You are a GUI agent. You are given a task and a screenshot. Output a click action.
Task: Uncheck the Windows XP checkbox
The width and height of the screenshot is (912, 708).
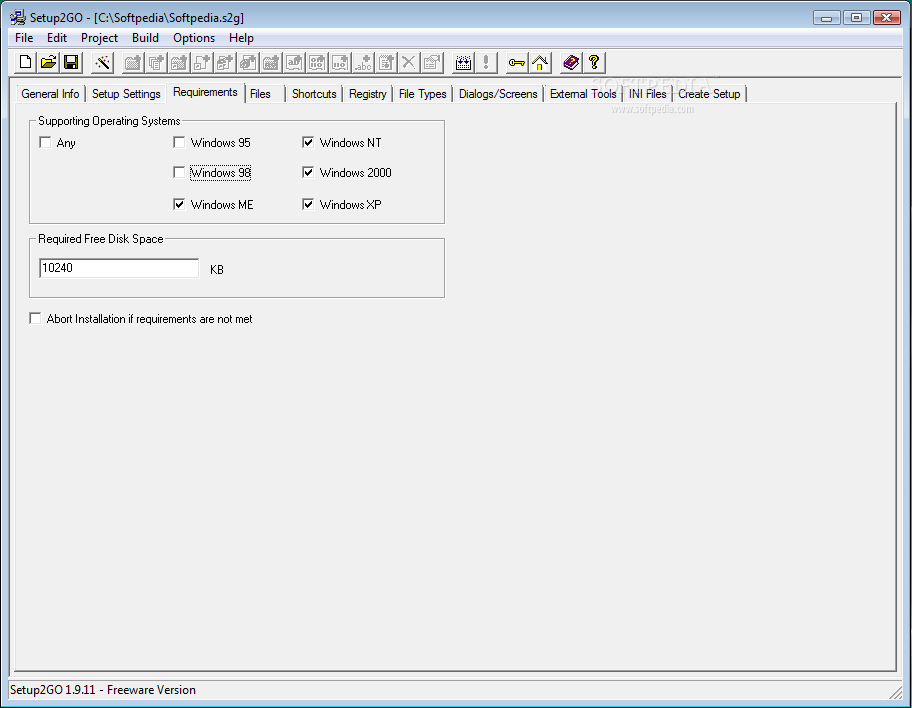pyautogui.click(x=308, y=204)
